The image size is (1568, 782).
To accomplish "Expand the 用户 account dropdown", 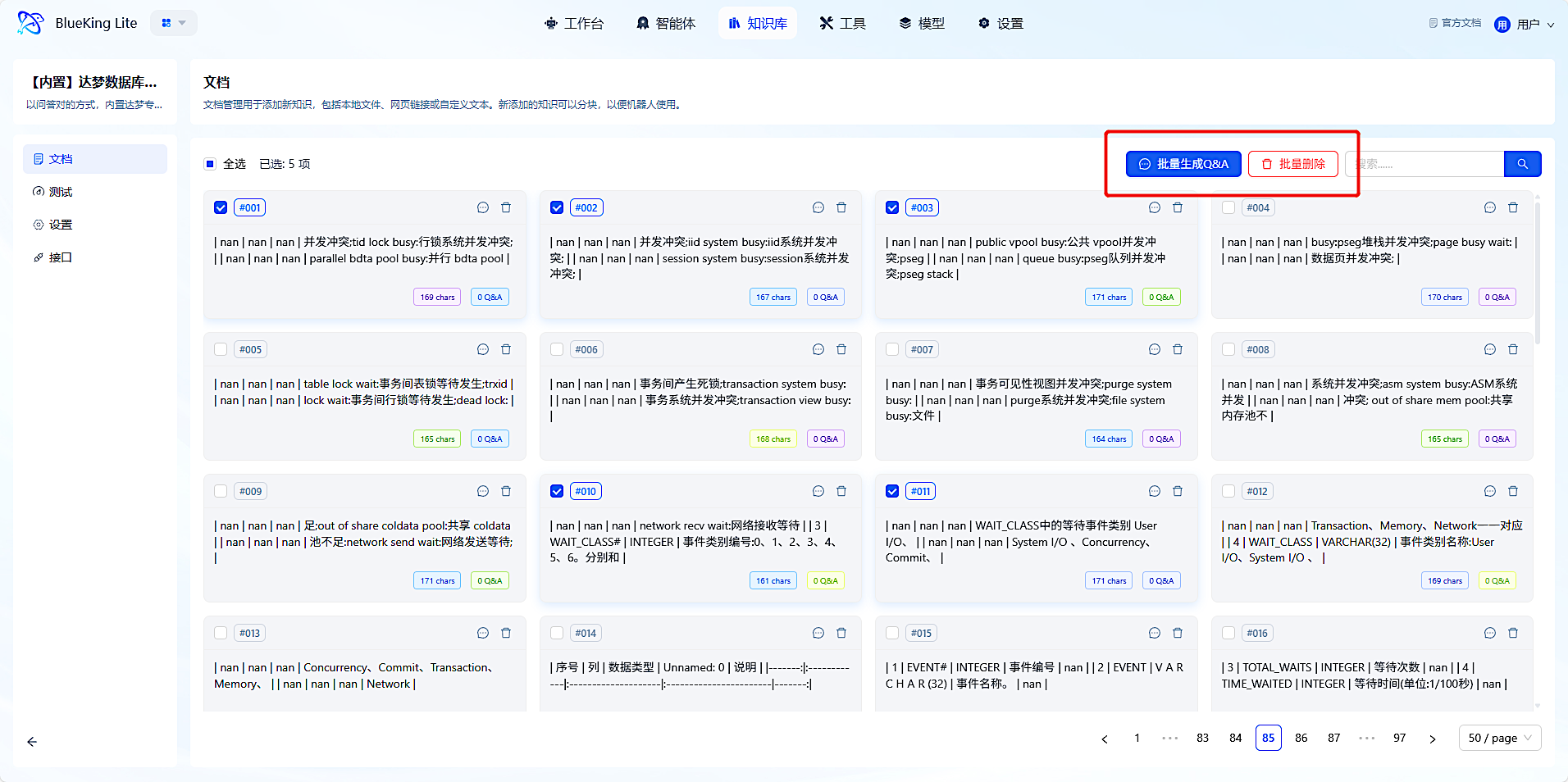I will pos(1525,25).
